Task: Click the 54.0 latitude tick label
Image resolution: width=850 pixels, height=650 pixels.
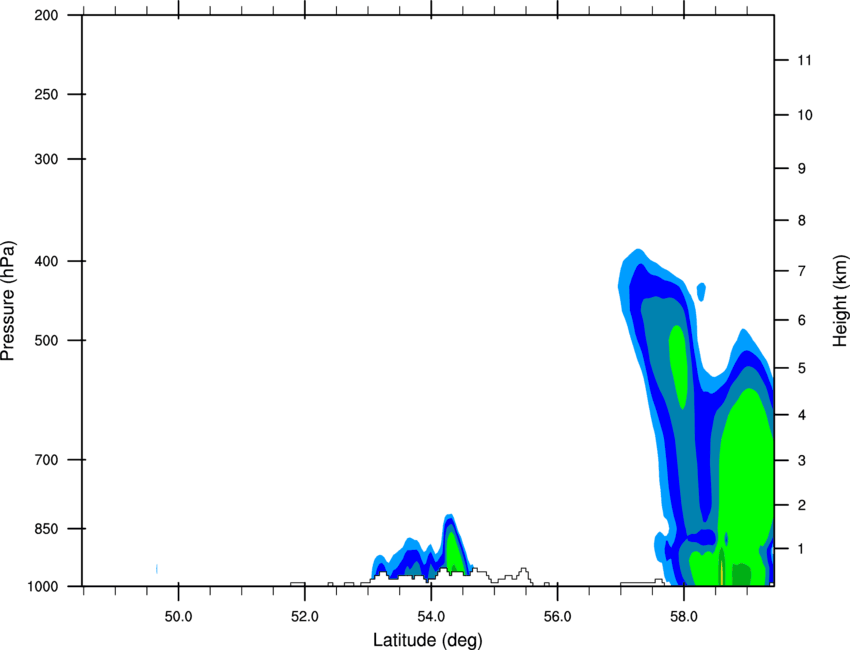Action: coord(431,616)
